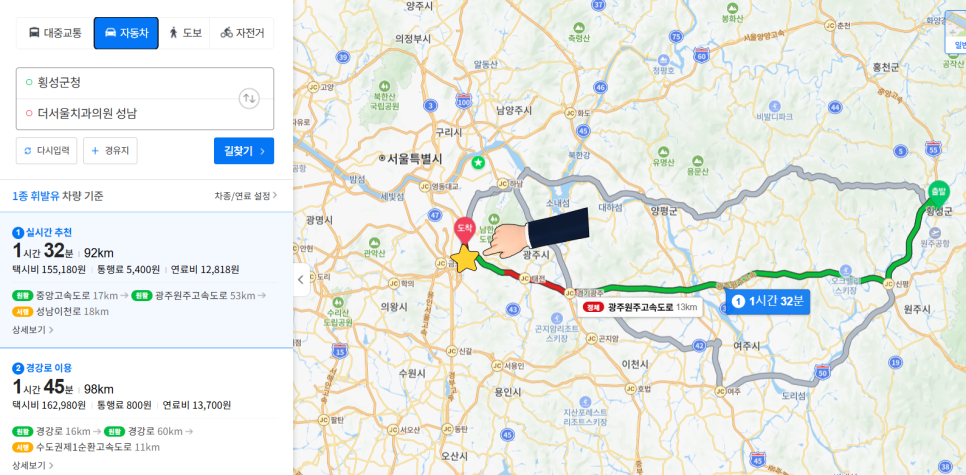Add a waypoint with 경유지 button

110,151
